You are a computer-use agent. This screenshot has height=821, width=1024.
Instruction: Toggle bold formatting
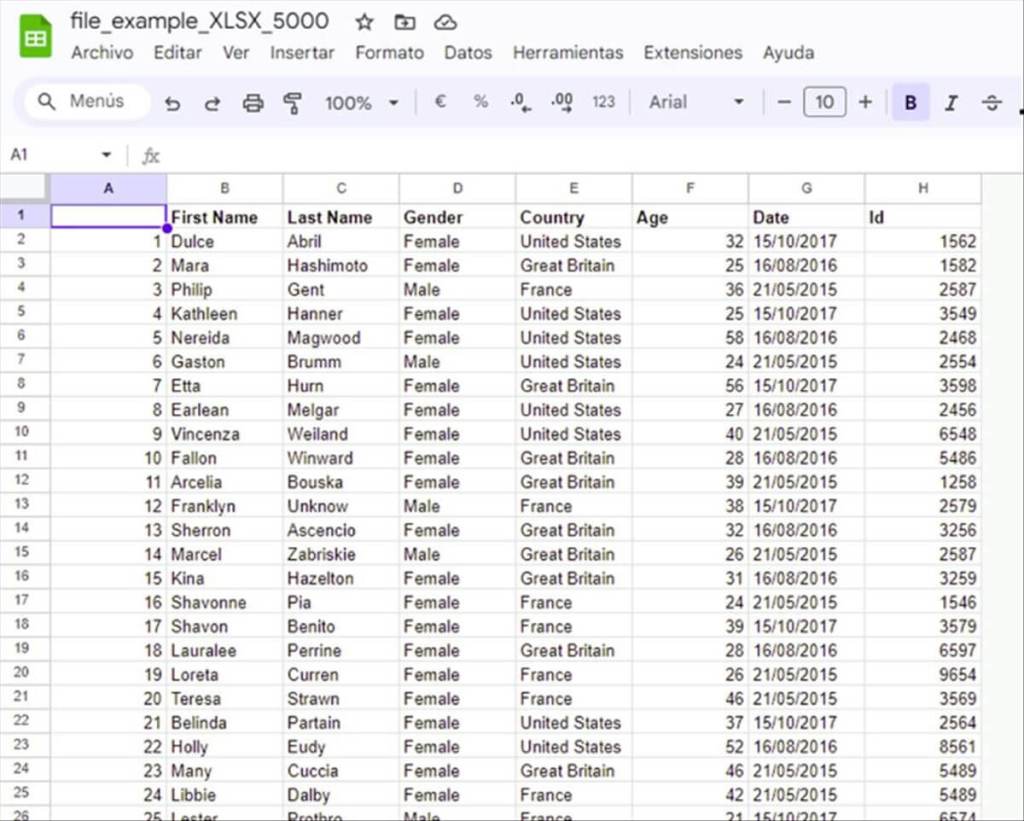[910, 102]
